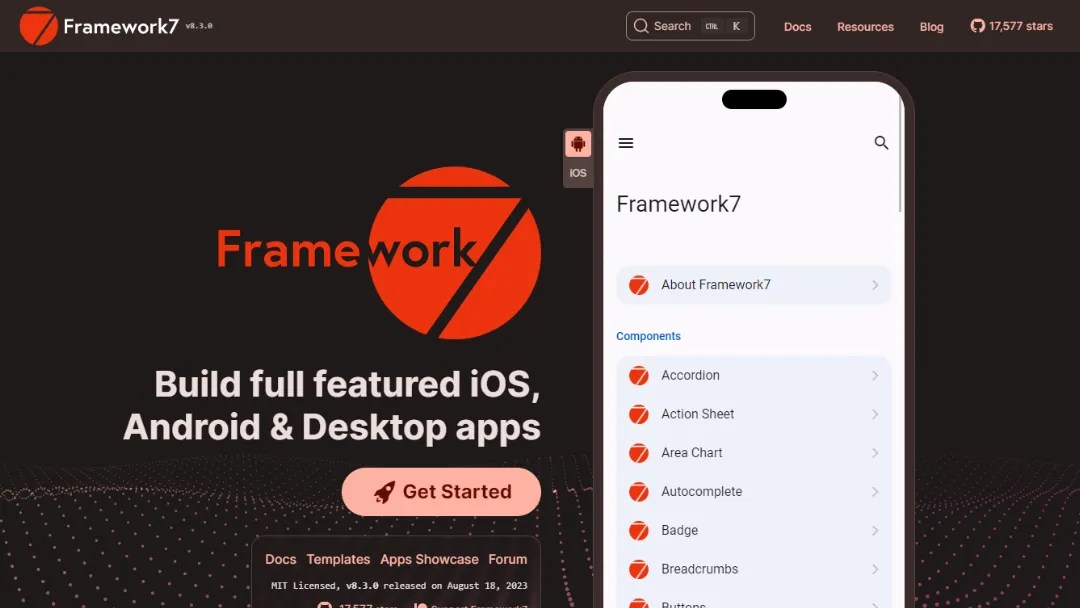This screenshot has height=608, width=1080.
Task: Open the Area Chart component
Action: 754,452
